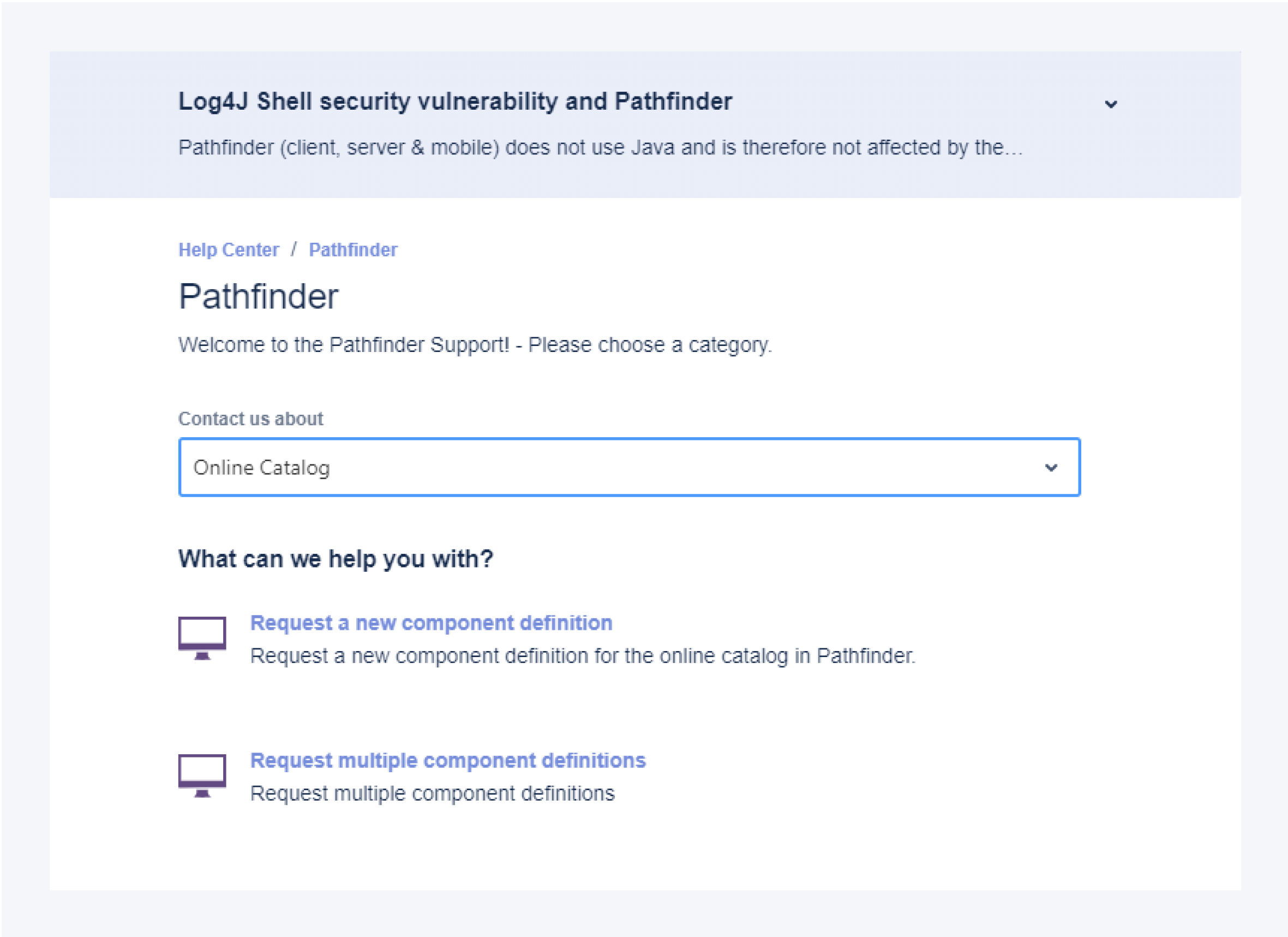Click empty space inside the Contact us combo box
This screenshot has width=1288, height=937.
tap(681, 467)
